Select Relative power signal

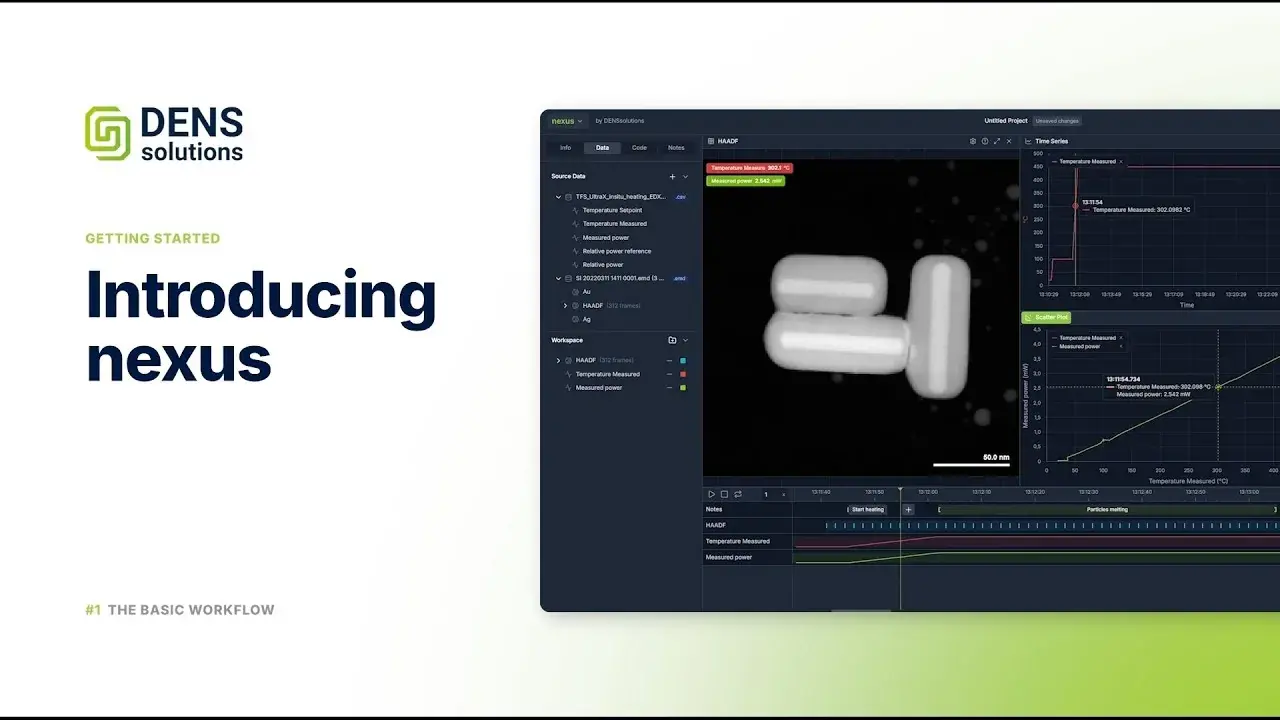[602, 265]
